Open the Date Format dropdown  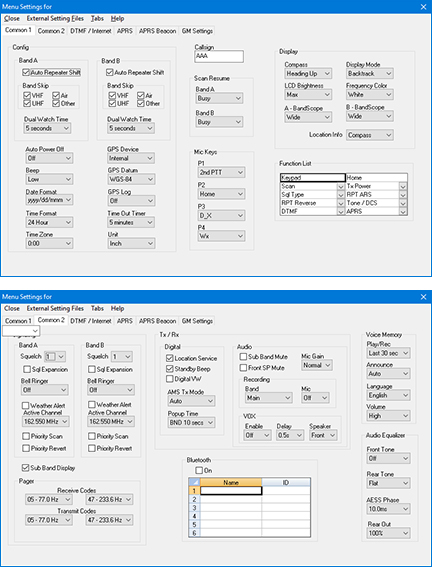(49, 200)
